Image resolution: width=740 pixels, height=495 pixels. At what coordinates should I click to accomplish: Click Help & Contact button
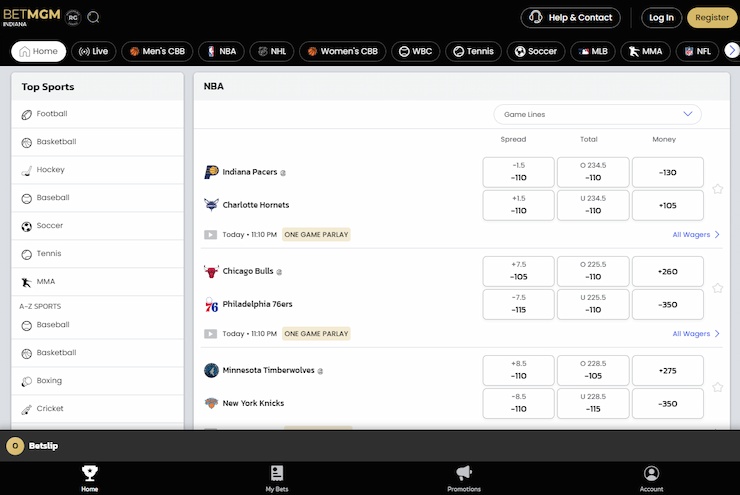[x=571, y=17]
